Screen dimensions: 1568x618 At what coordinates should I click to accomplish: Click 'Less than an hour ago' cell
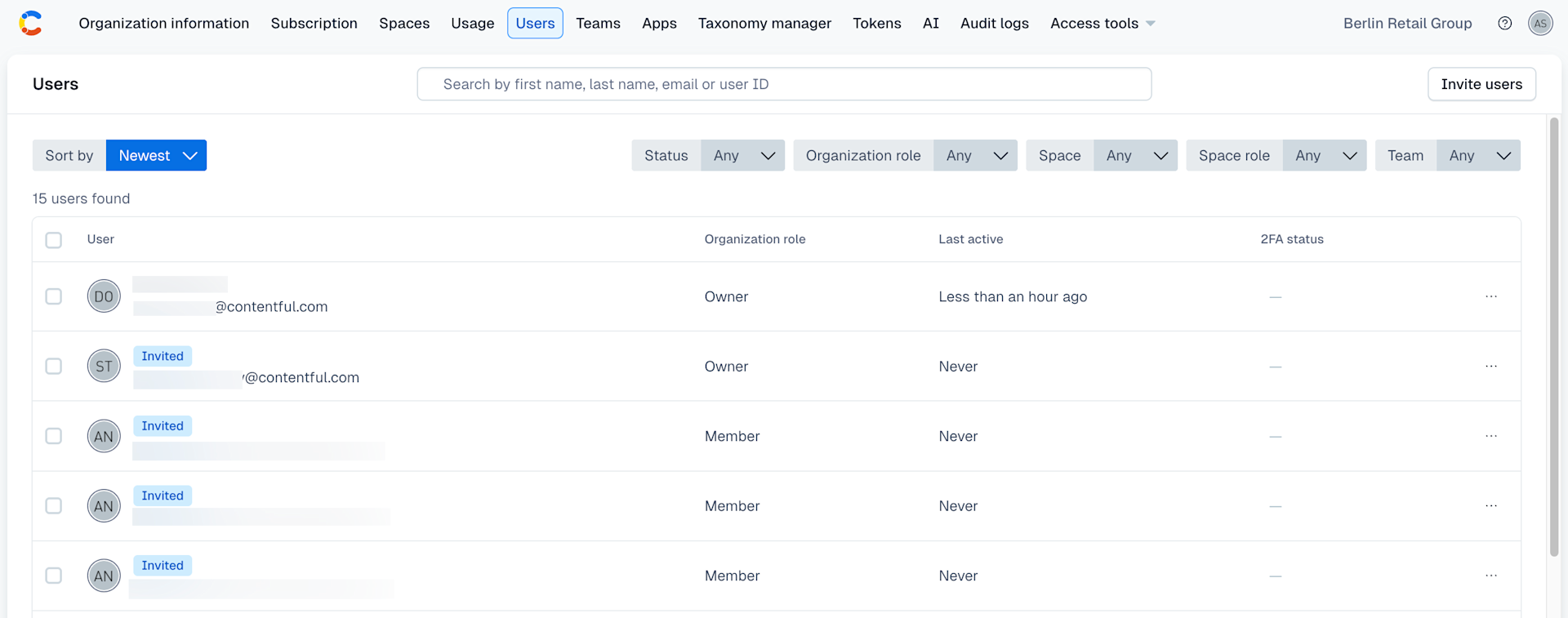1013,296
